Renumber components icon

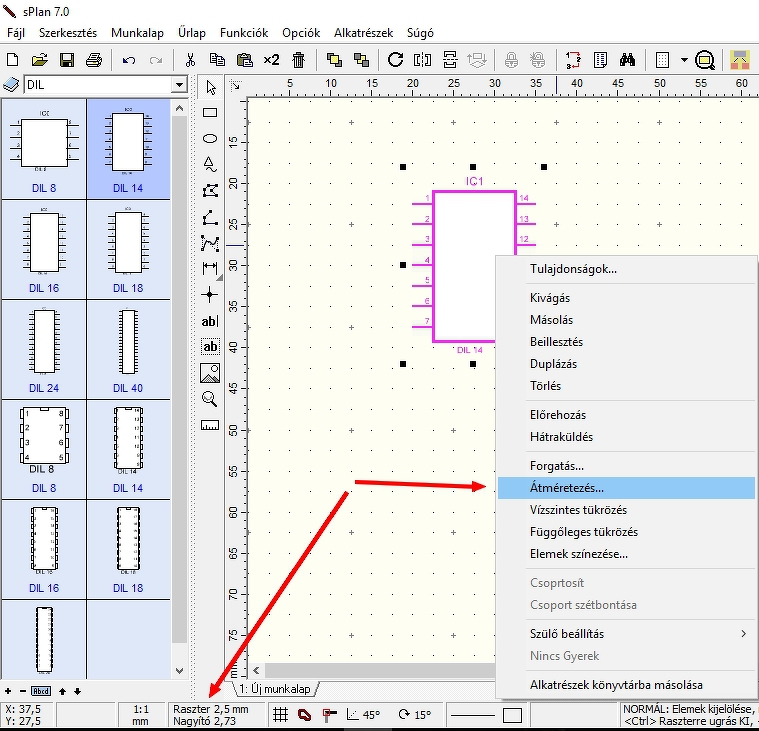[573, 60]
